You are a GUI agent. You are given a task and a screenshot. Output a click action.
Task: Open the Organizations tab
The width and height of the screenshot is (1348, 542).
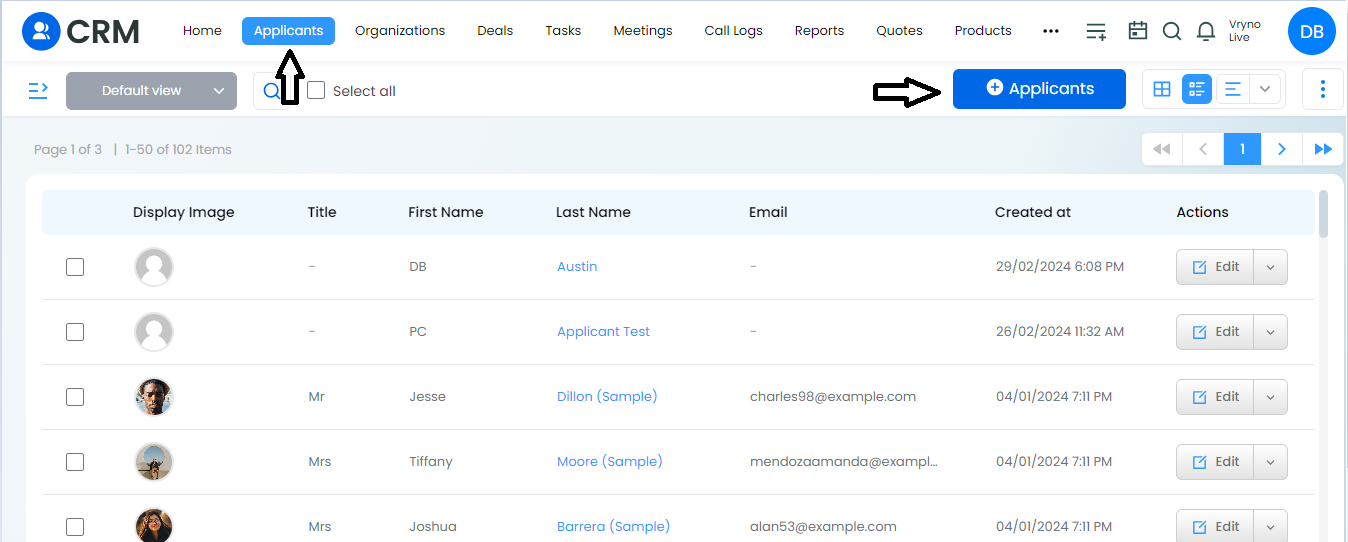pos(400,31)
